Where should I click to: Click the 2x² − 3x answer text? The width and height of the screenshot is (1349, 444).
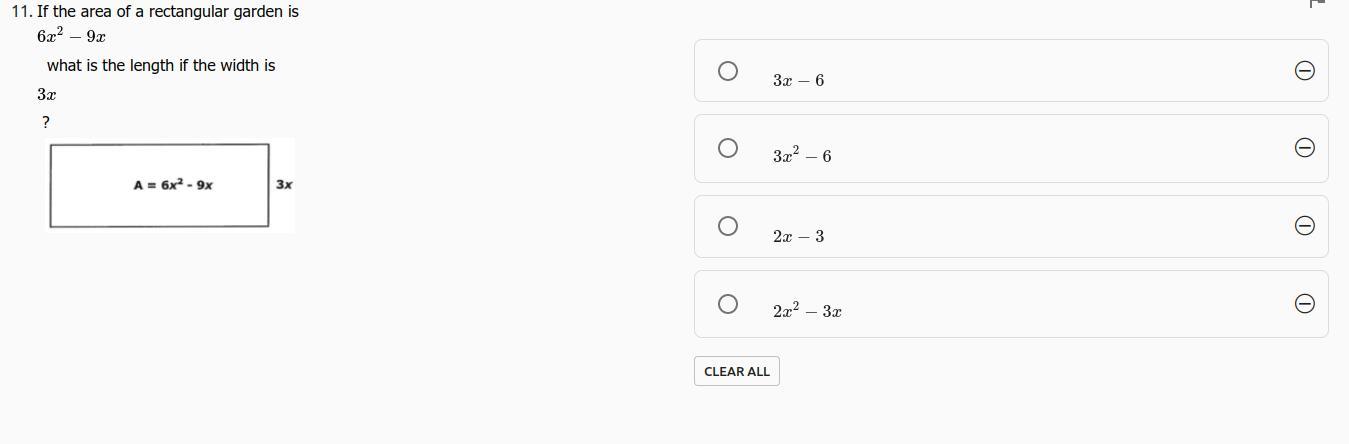pos(806,311)
